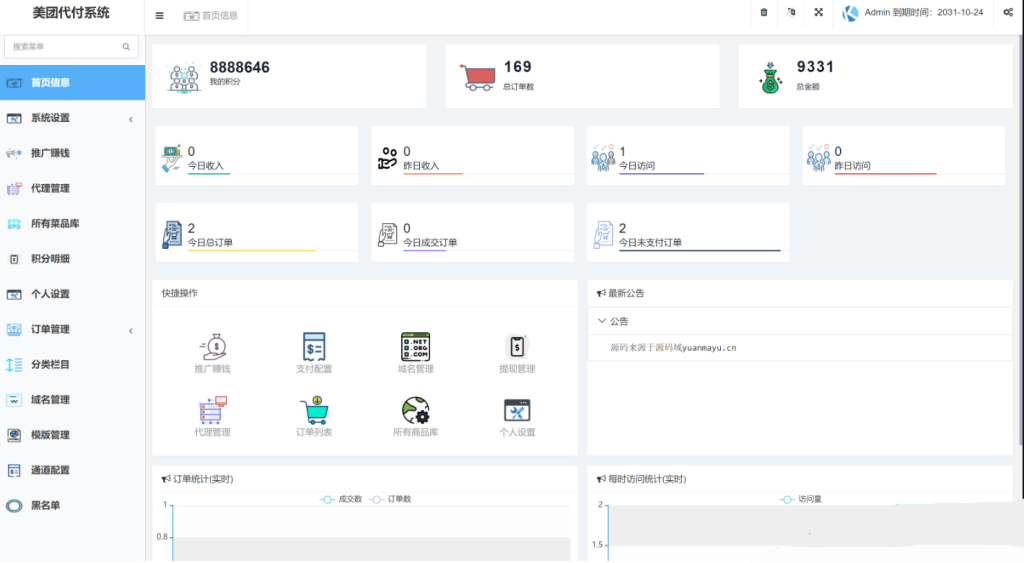Click the hamburger menu icon in header
This screenshot has width=1024, height=563.
(x=160, y=15)
